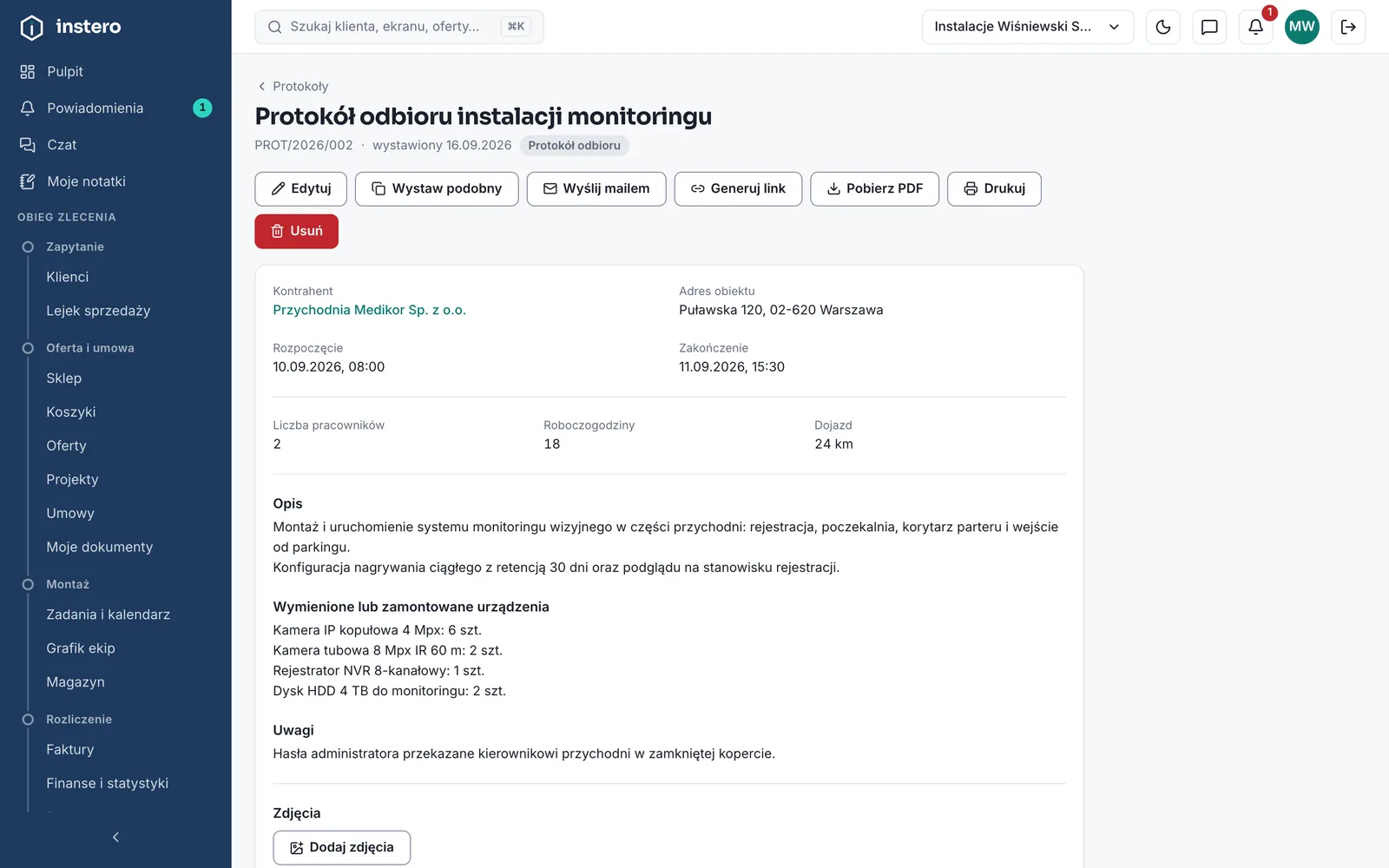Click Dodaj zdjęcia to add photos

(342, 847)
